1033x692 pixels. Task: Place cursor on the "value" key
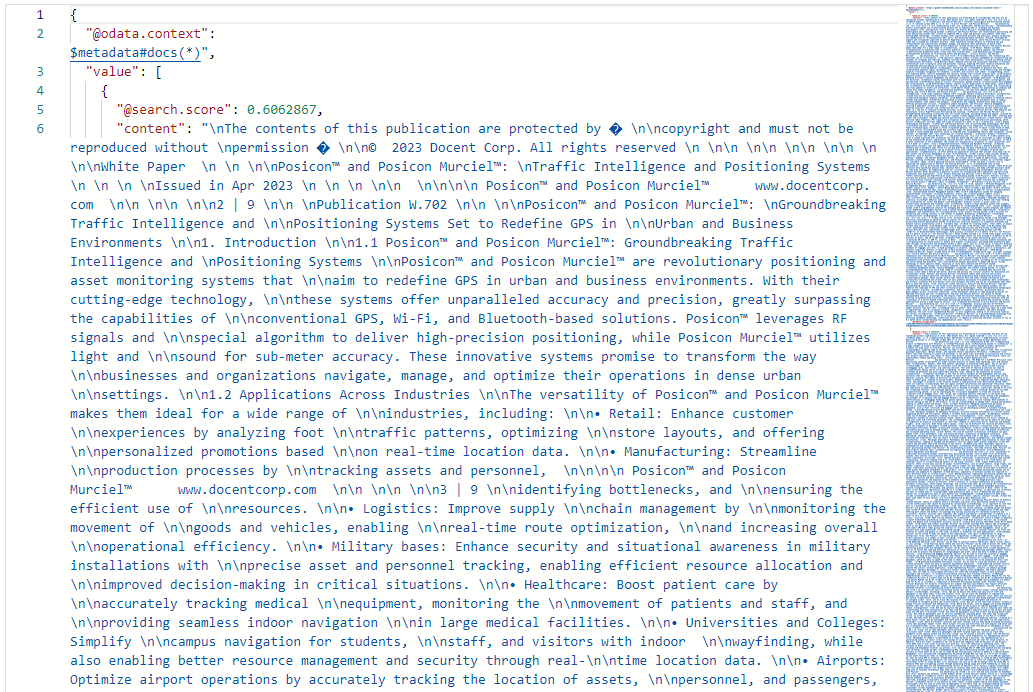[112, 72]
